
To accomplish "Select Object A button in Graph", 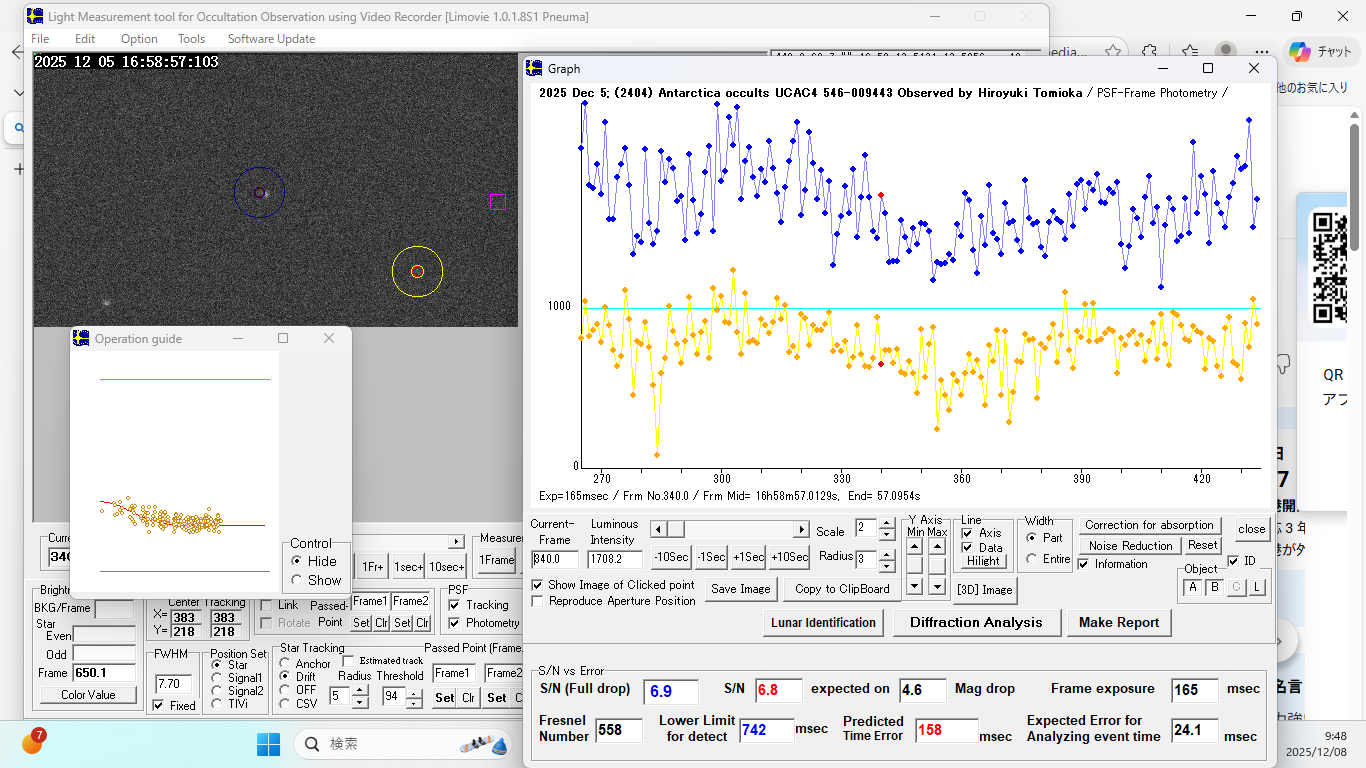I will [x=1193, y=587].
